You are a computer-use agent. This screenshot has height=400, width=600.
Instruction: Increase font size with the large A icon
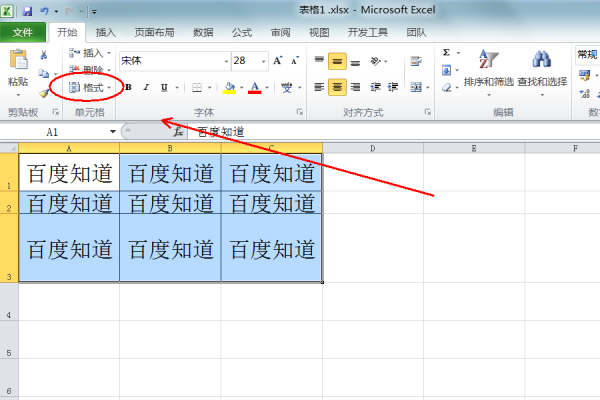tap(277, 60)
